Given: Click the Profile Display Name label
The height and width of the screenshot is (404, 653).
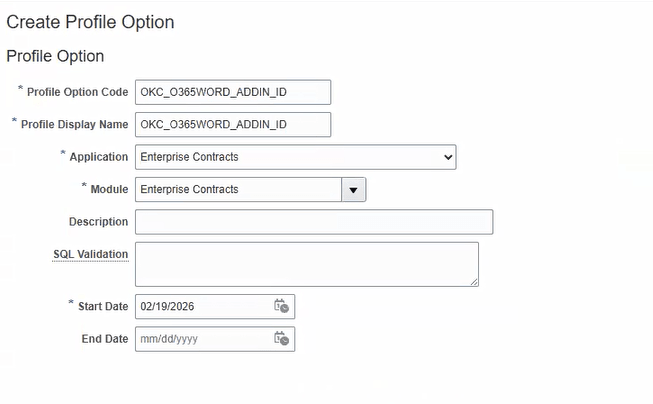Looking at the screenshot, I should point(75,125).
